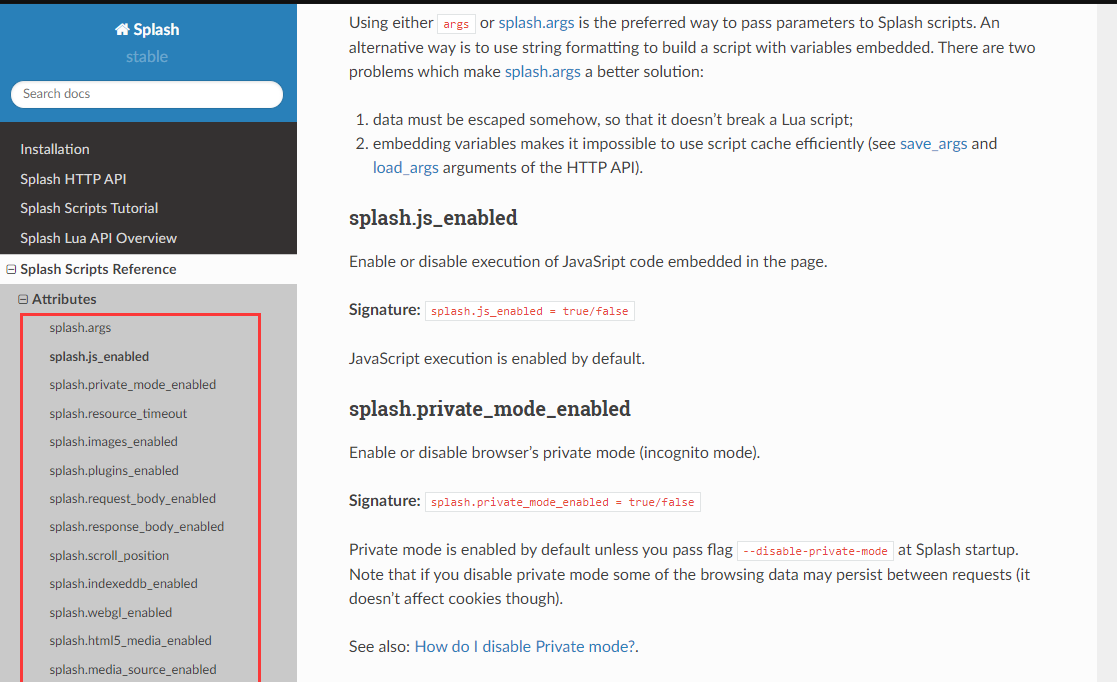Screen dimensions: 1117x682
Task: Click the save_args link
Action: click(x=933, y=144)
